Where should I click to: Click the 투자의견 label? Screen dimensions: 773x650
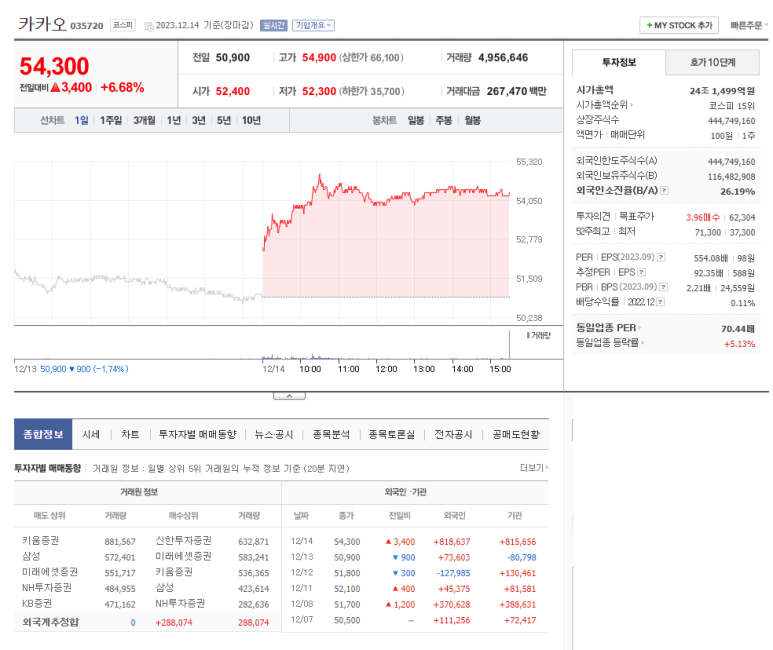tap(593, 216)
